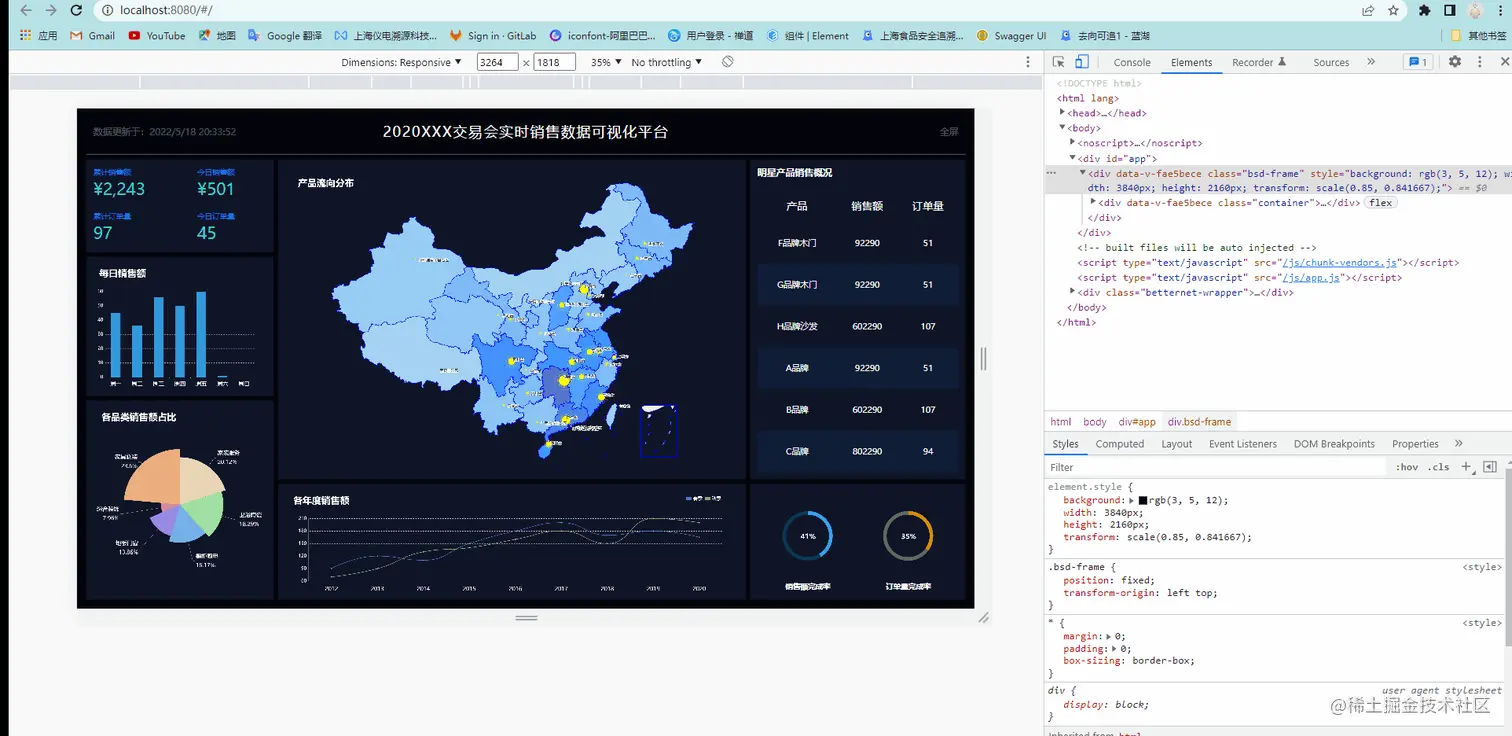This screenshot has width=1512, height=736.
Task: Open the /js/chunk-vendors.js script link
Action: coord(1341,263)
